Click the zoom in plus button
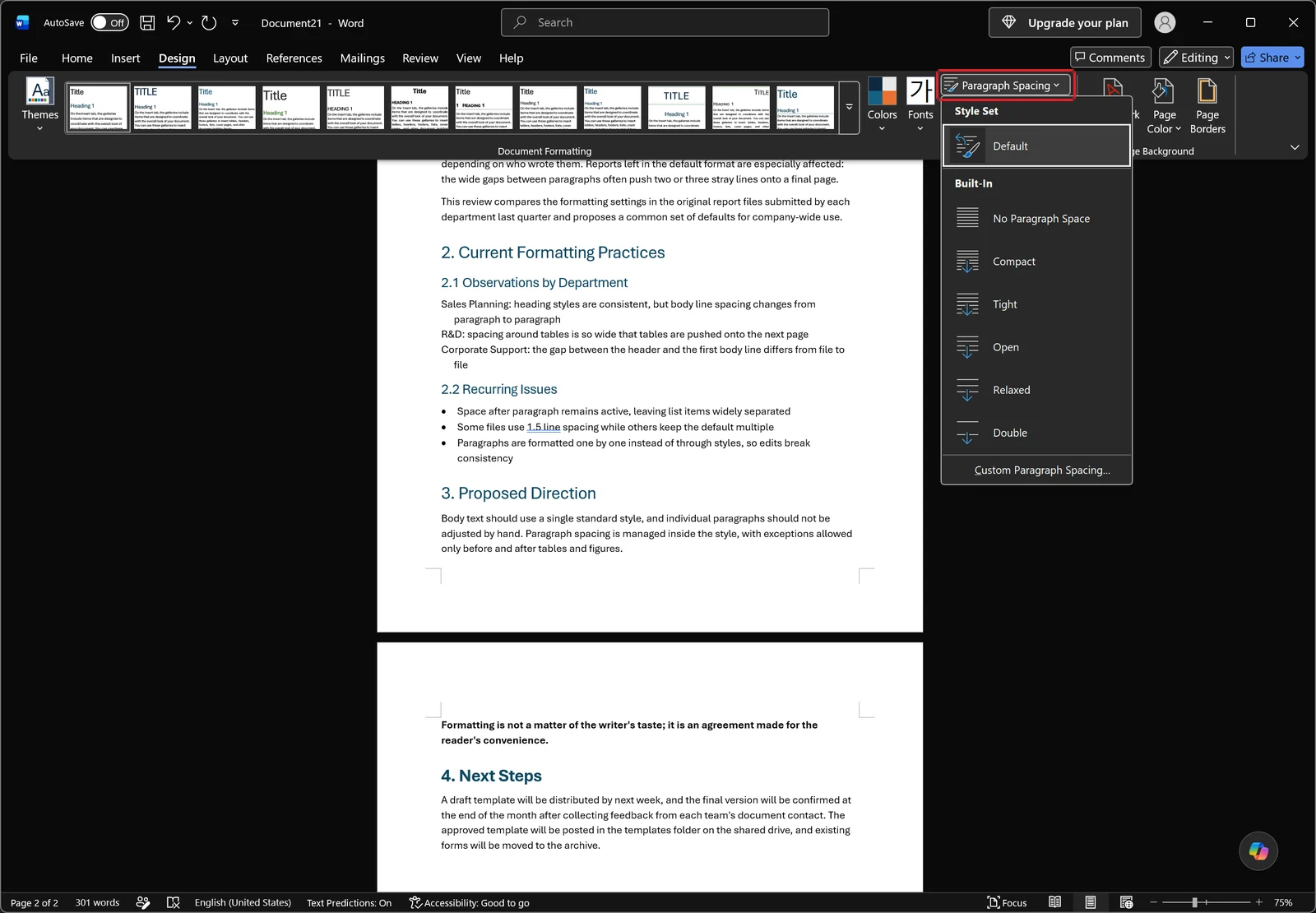This screenshot has width=1316, height=913. pos(1258,902)
